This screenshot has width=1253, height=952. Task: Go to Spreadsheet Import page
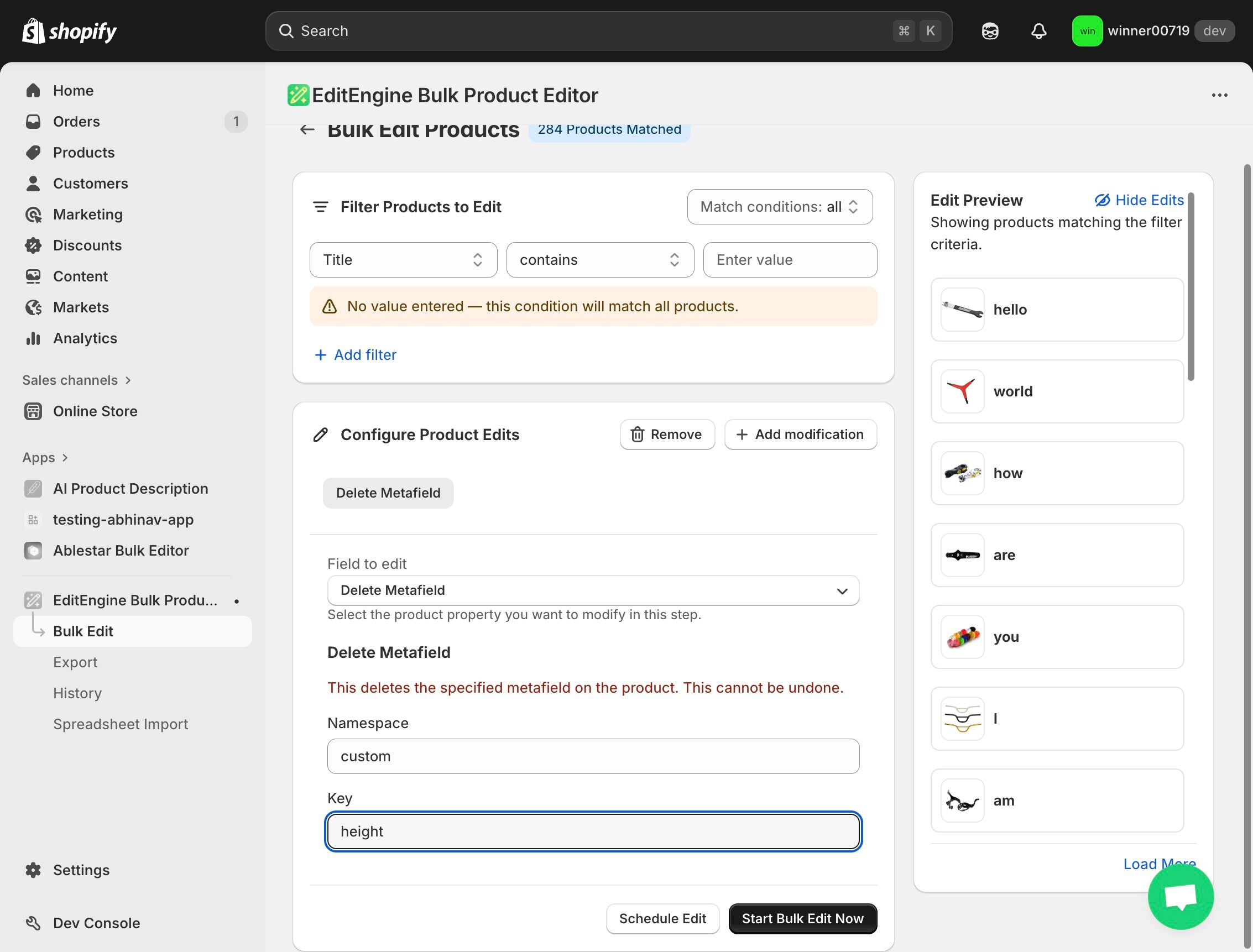(121, 724)
